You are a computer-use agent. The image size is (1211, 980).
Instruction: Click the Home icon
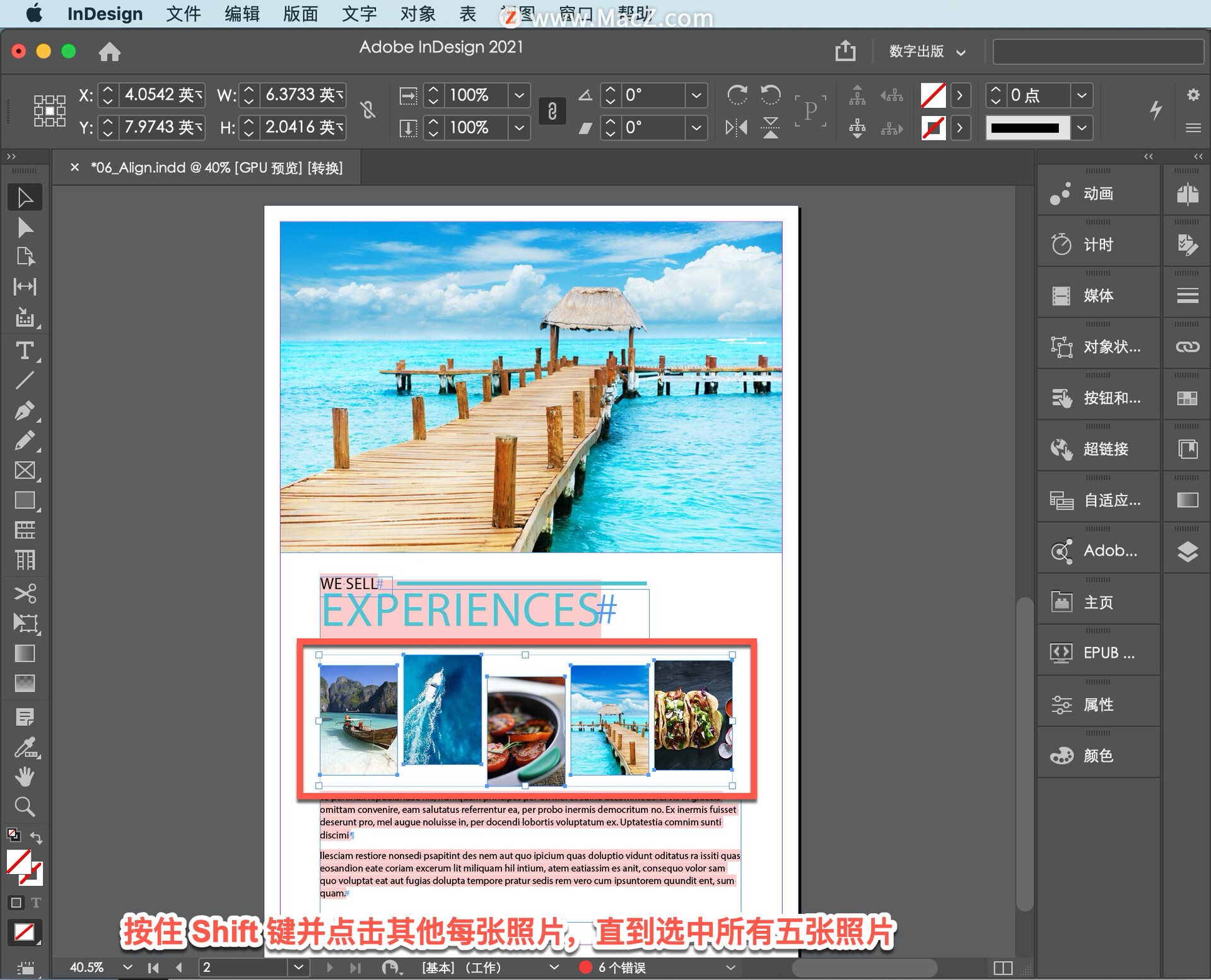point(109,52)
